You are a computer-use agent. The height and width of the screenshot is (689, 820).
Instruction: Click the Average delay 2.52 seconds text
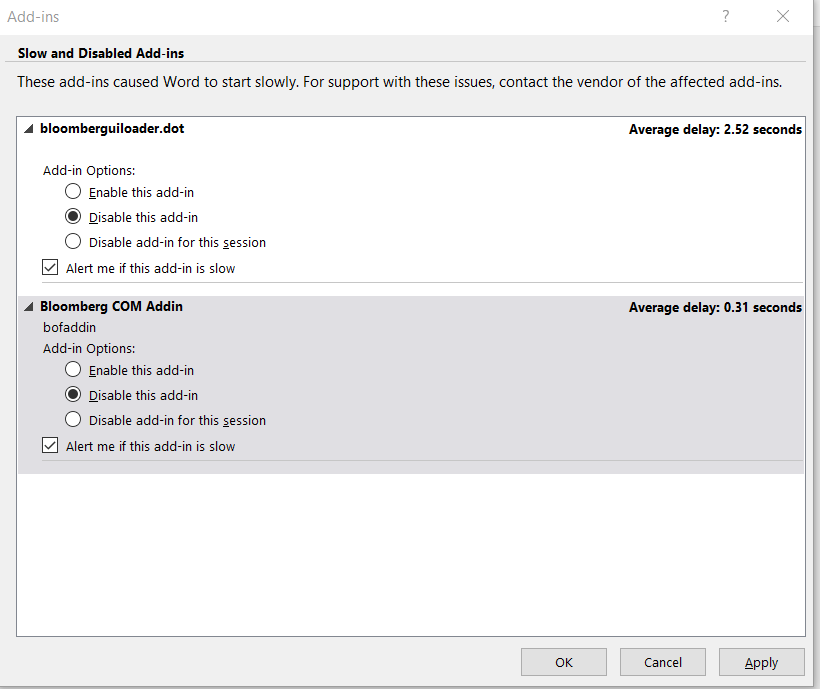pos(715,128)
